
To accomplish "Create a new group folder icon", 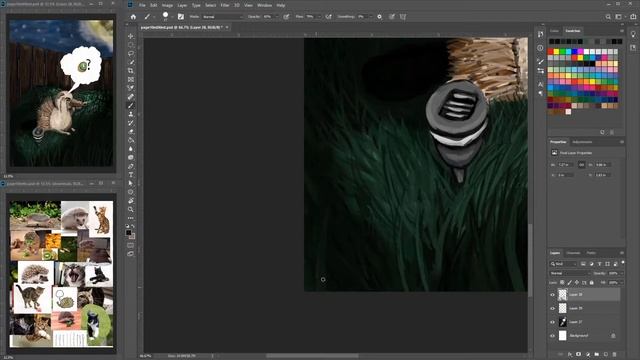I will [597, 354].
